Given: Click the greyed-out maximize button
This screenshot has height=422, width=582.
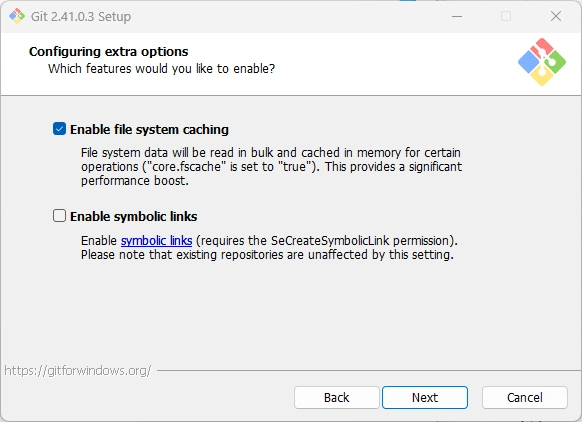Looking at the screenshot, I should (506, 16).
